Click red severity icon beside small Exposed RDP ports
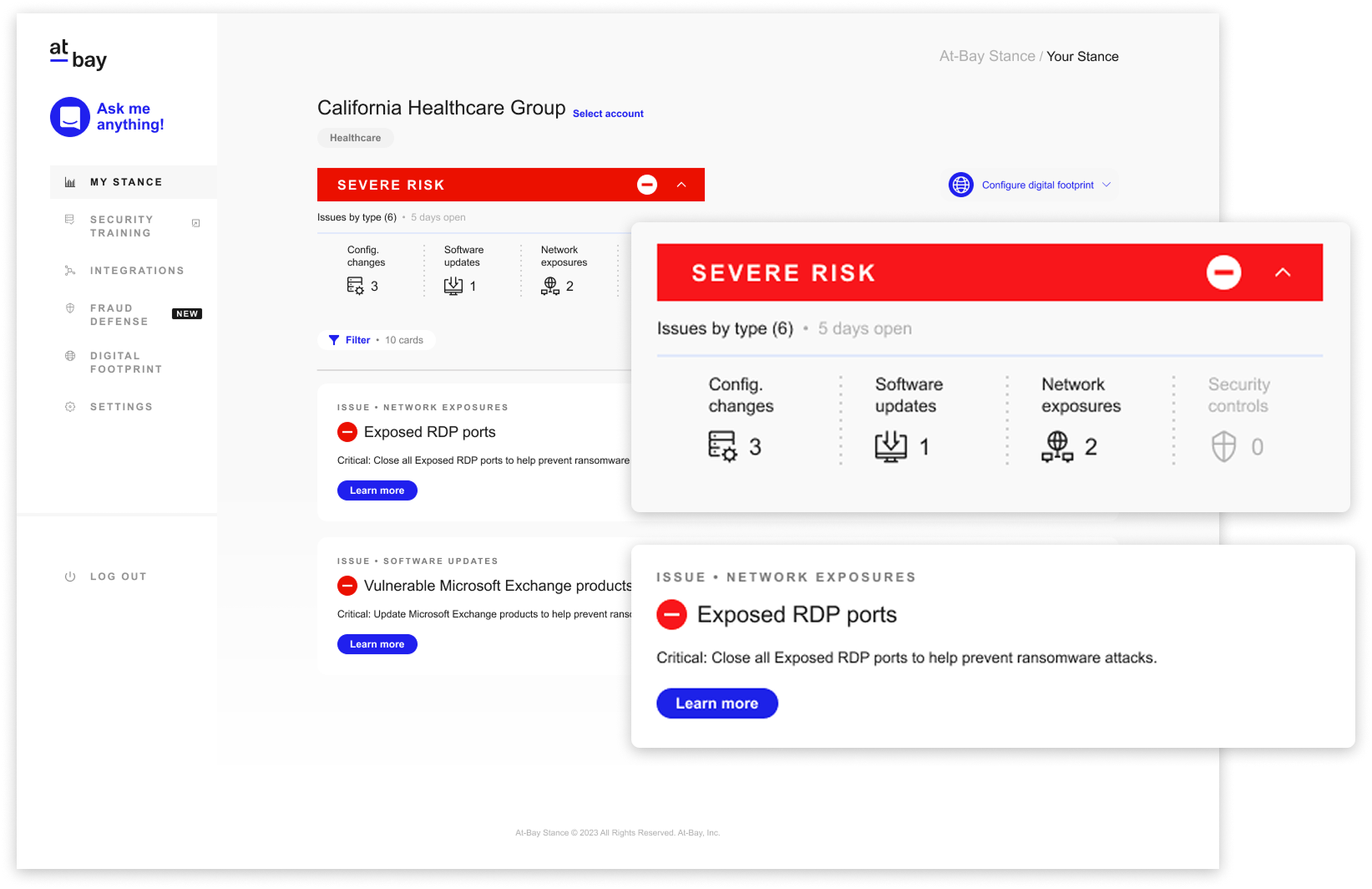Screen dimensions: 1372x889 tap(347, 432)
